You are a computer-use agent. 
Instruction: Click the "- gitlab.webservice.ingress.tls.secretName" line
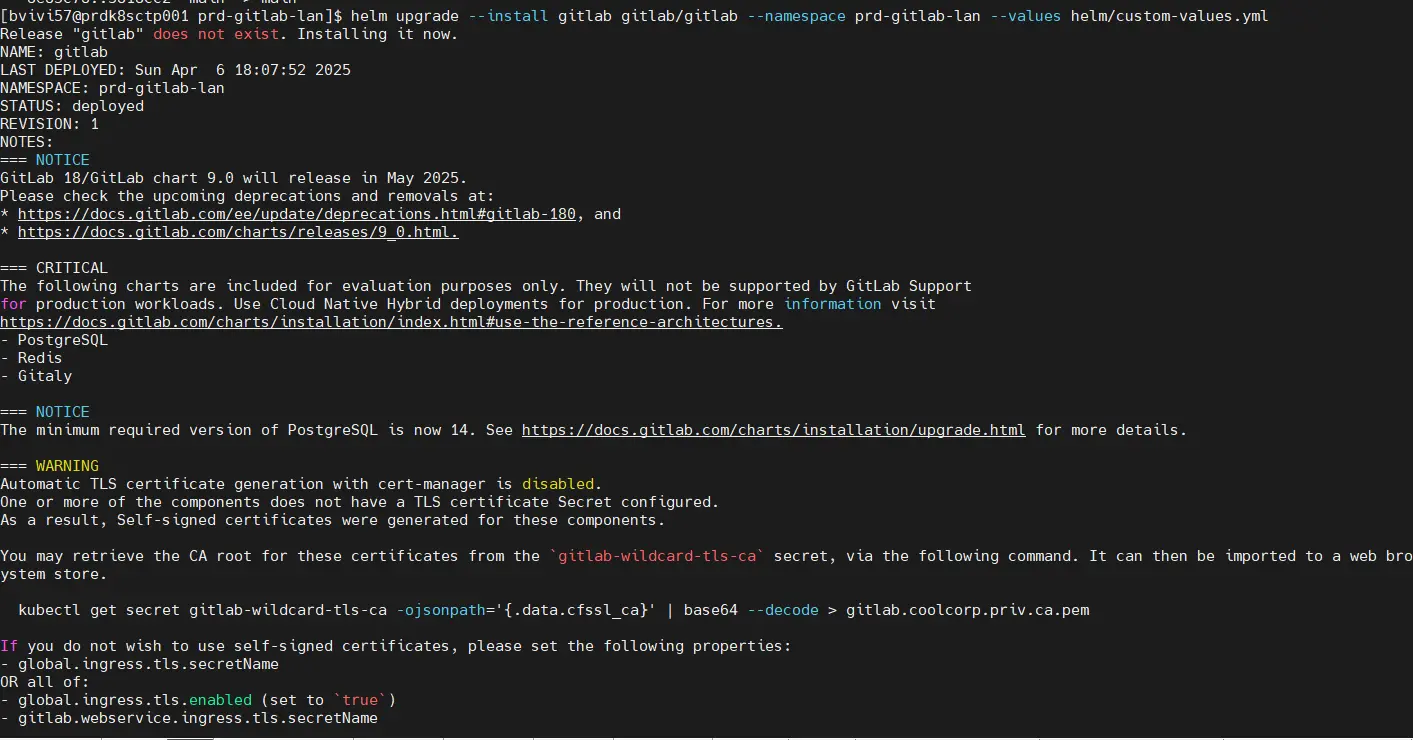[x=189, y=718]
